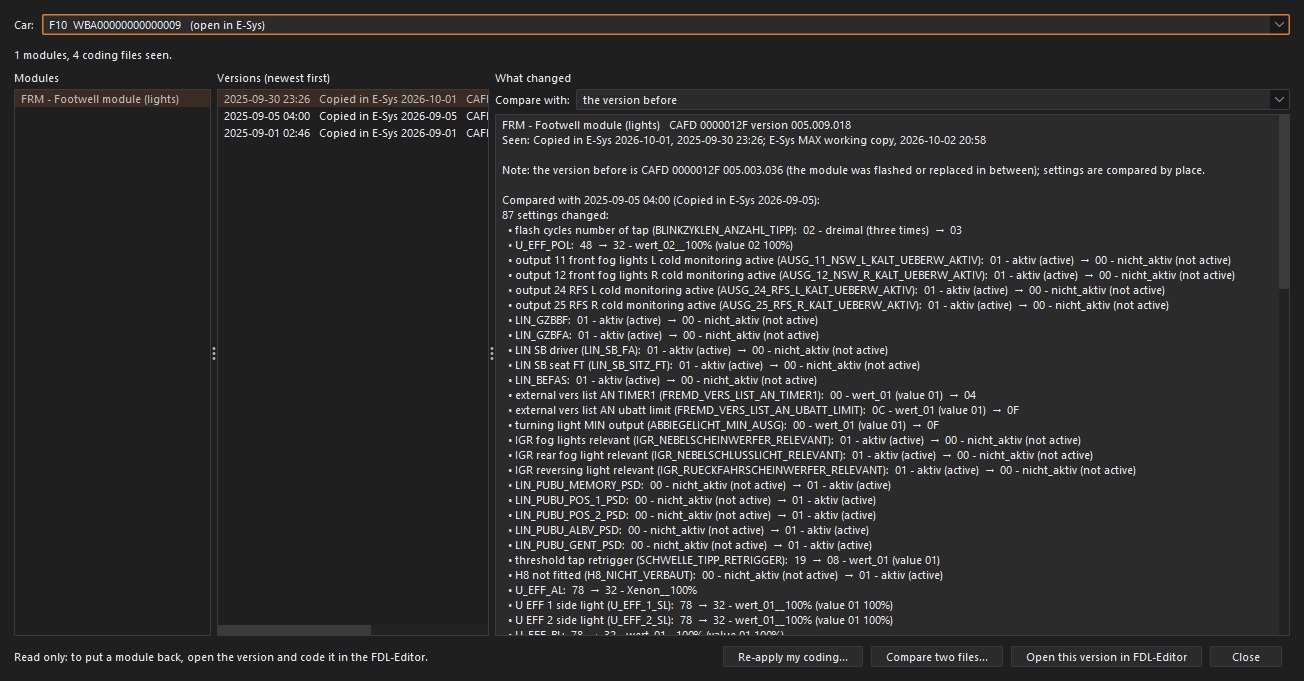The width and height of the screenshot is (1304, 681).
Task: Click the 'Seen: Copied in E-Sys' line
Action: 744,140
